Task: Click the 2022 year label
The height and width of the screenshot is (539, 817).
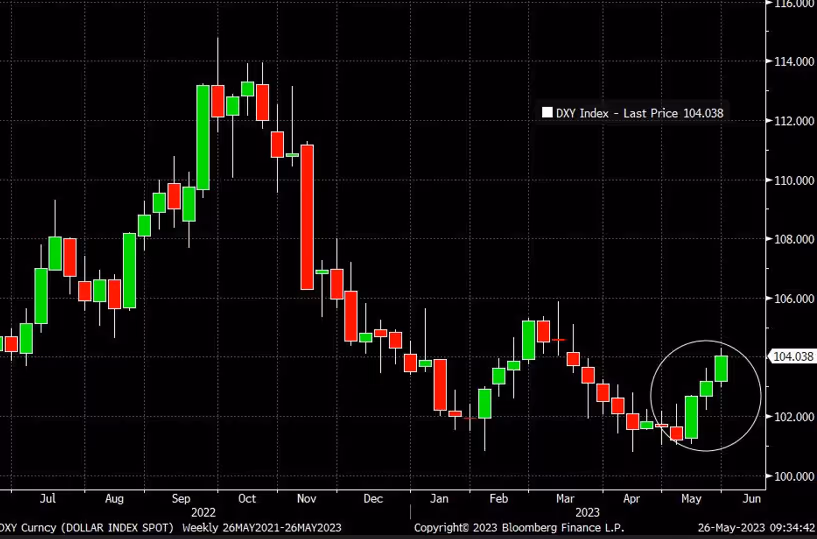Action: click(x=203, y=512)
